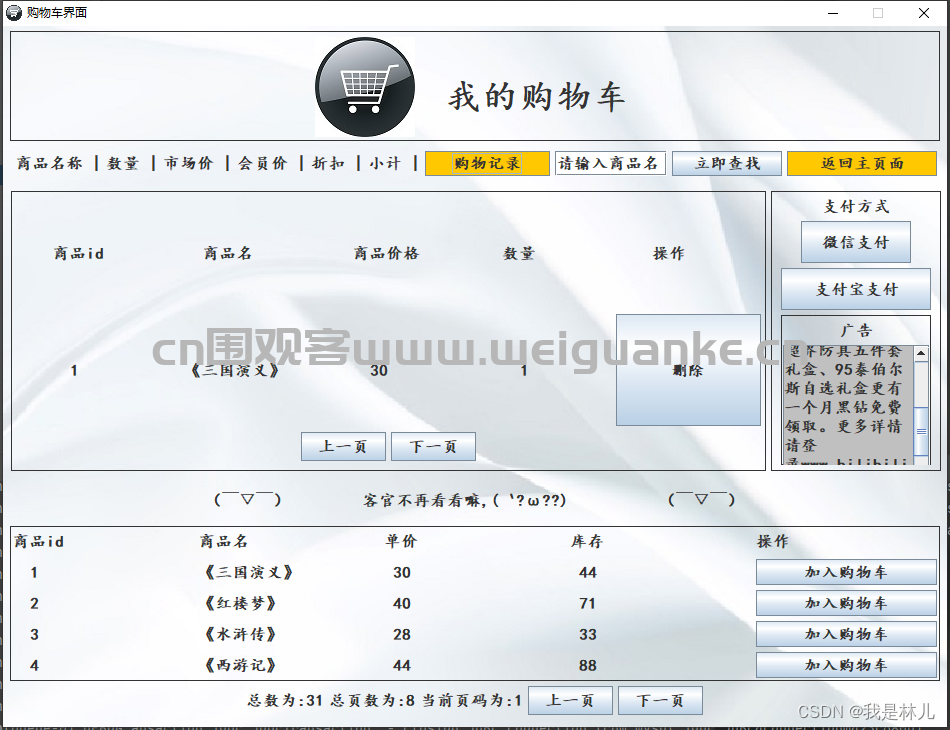Click the shopping cart logo image
This screenshot has height=730, width=950.
pos(365,87)
